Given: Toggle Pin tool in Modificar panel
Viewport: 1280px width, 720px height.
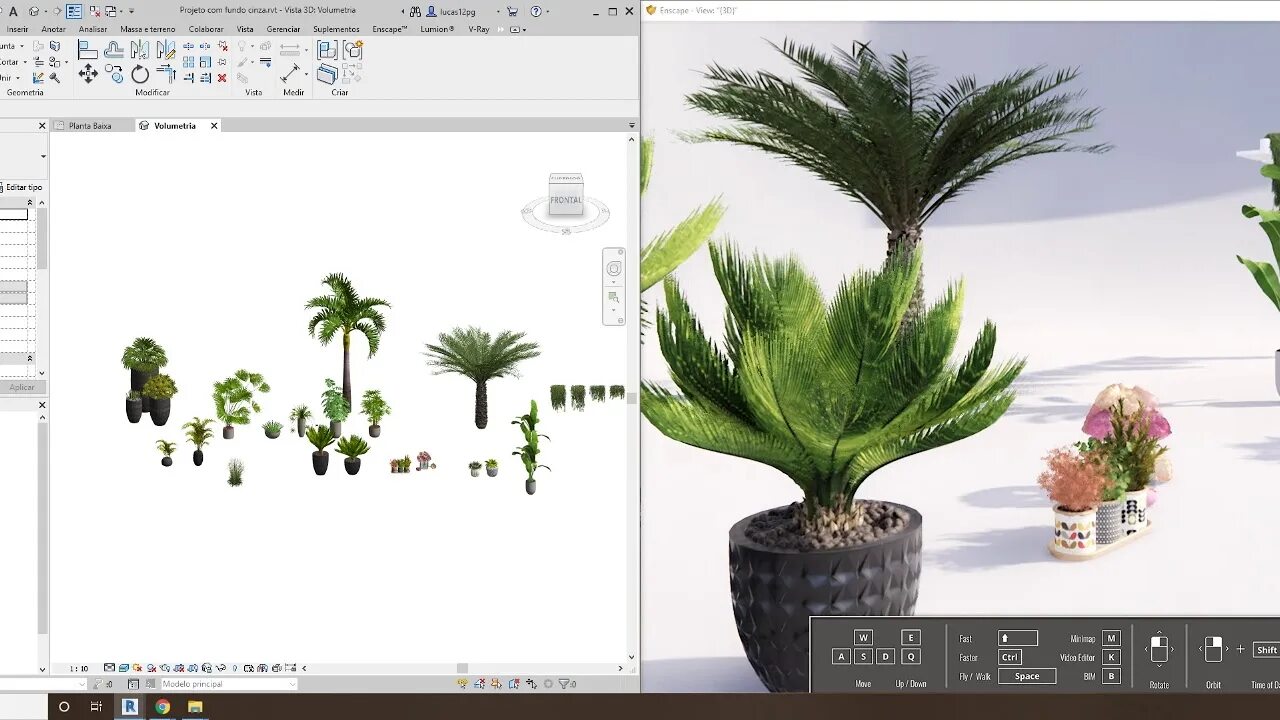Looking at the screenshot, I should [x=222, y=62].
